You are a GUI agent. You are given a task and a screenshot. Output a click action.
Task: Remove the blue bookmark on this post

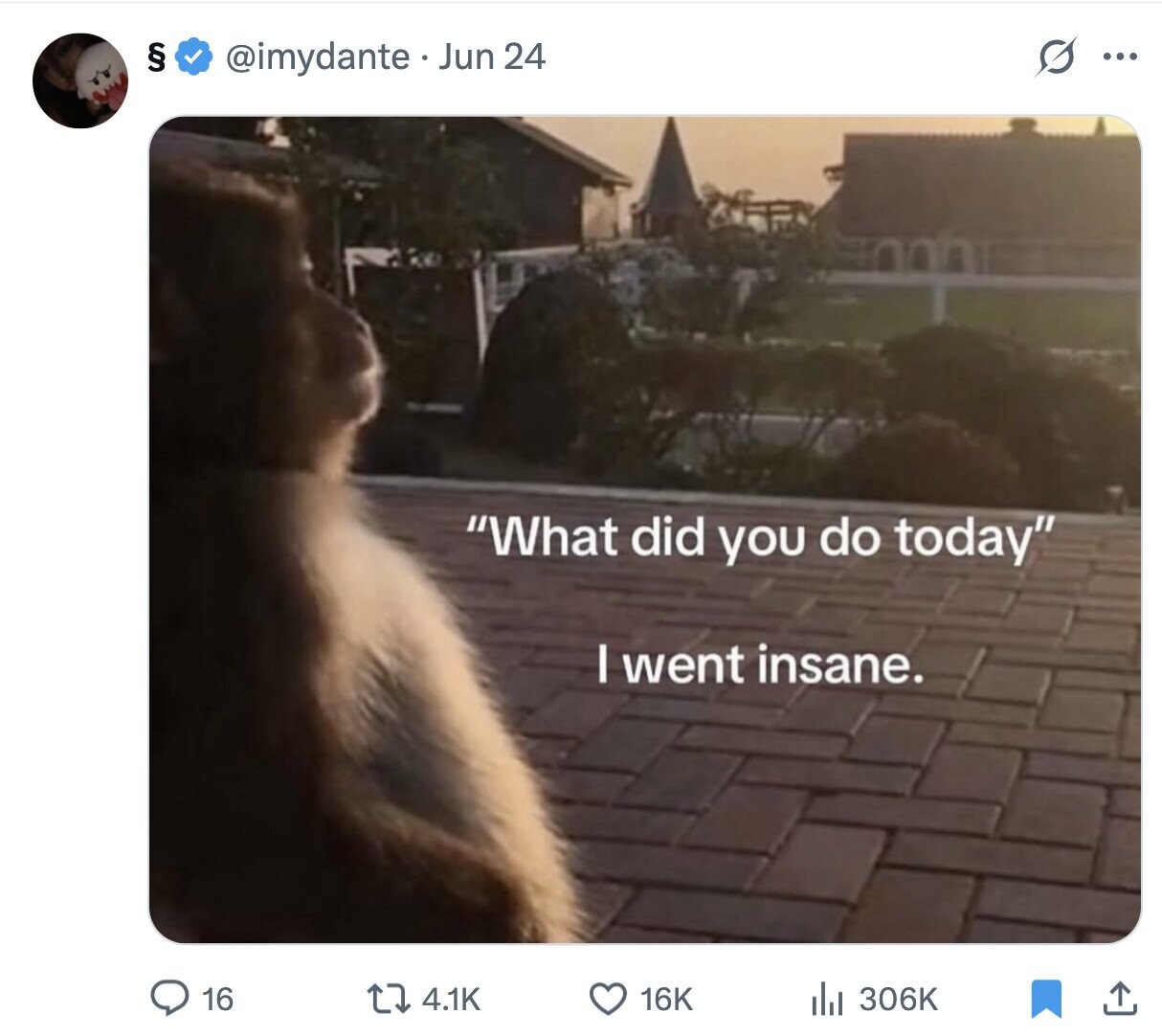tap(1046, 1000)
